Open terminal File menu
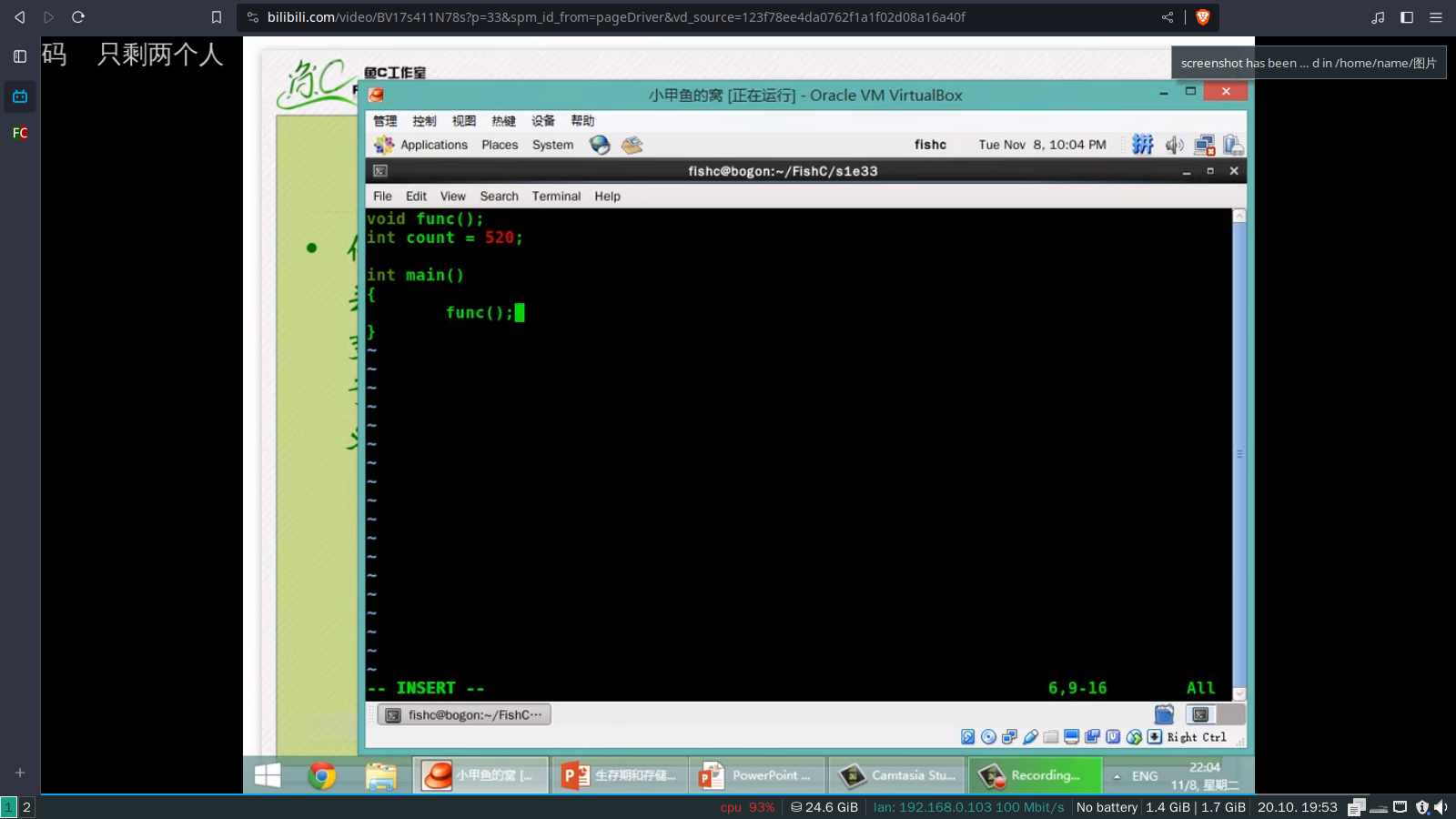 pos(382,197)
